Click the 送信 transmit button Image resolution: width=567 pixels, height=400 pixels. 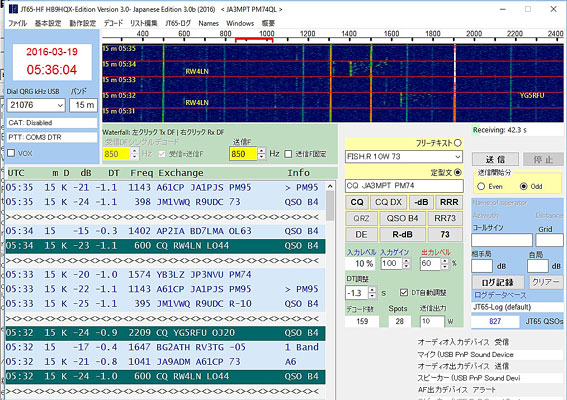pyautogui.click(x=495, y=159)
